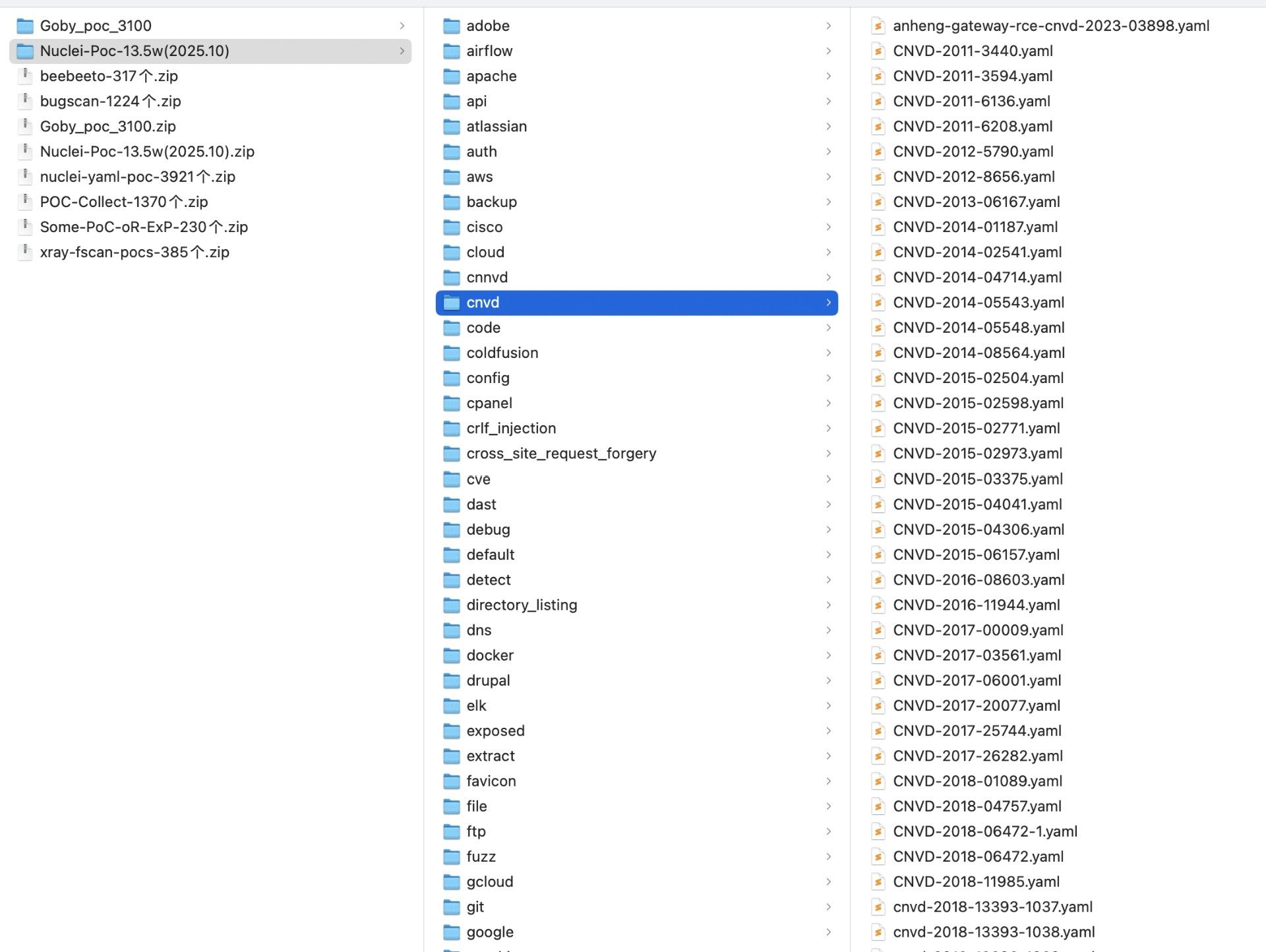Expand the adobe folder chevron

click(828, 26)
